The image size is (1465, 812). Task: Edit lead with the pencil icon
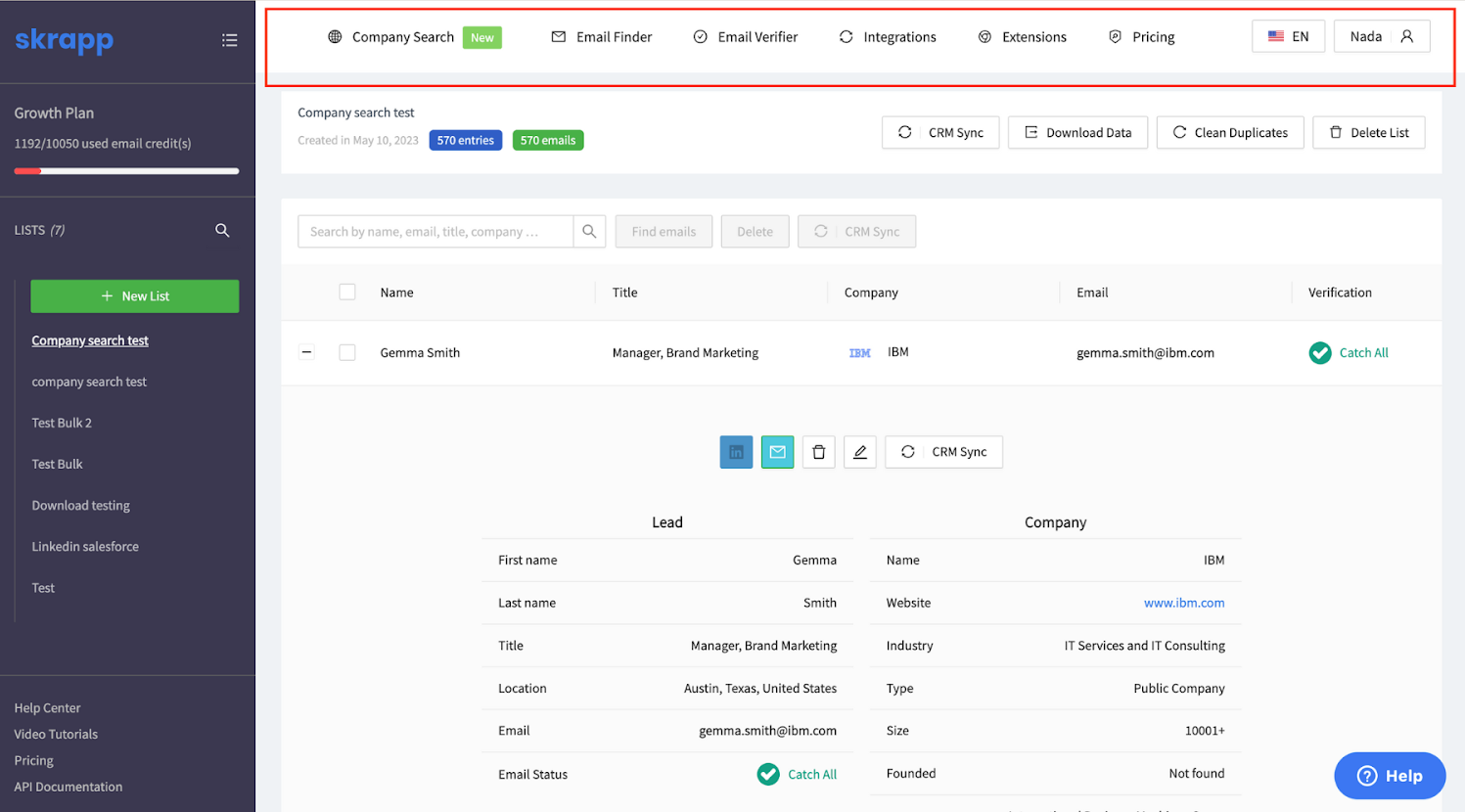pyautogui.click(x=860, y=452)
